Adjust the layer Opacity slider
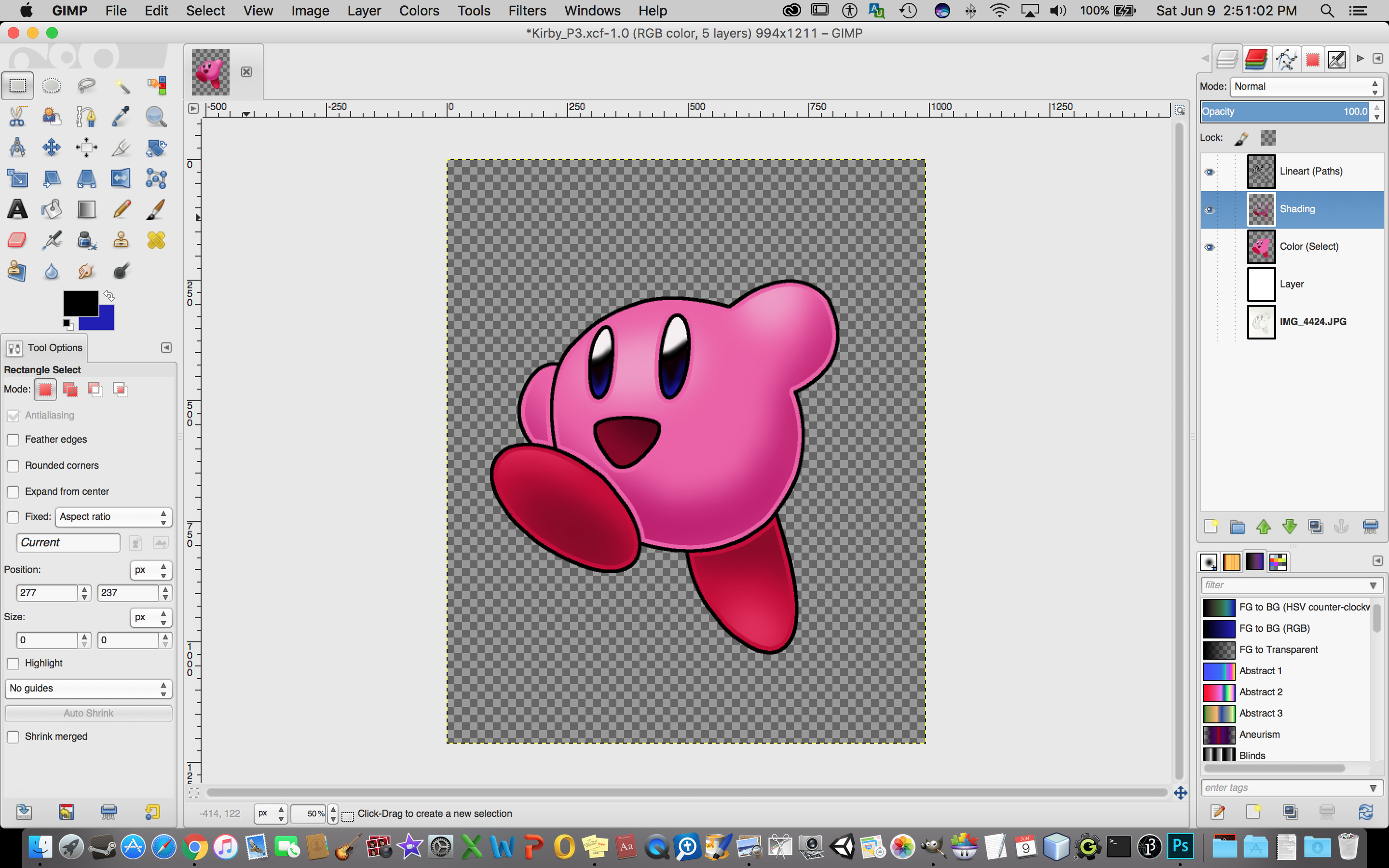This screenshot has height=868, width=1389. coord(1286,111)
